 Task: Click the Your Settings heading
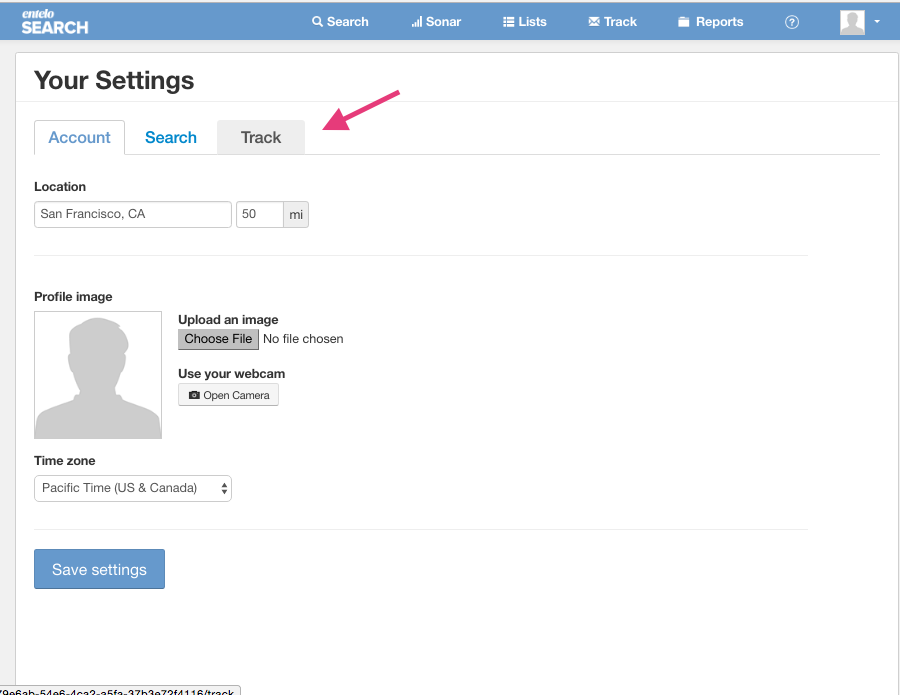tap(114, 80)
